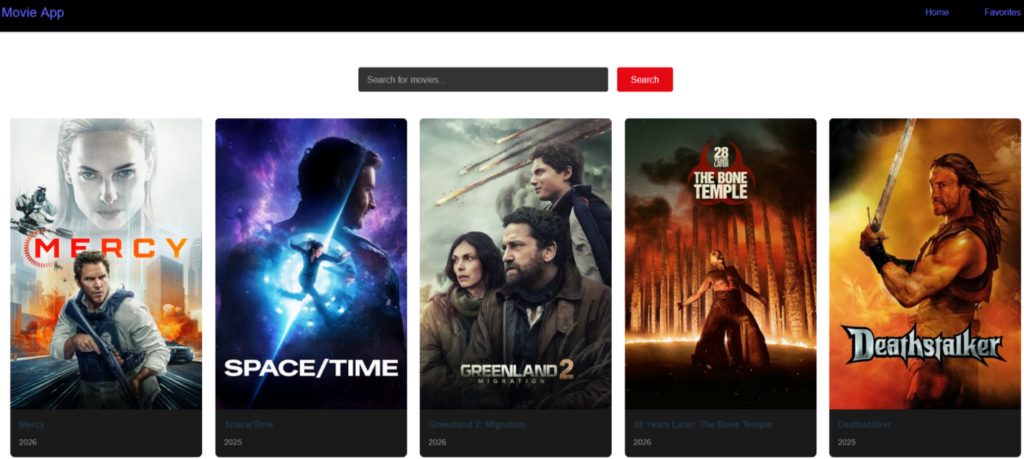Select the 2025 year under Deathstalker
This screenshot has height=459, width=1024.
847,442
